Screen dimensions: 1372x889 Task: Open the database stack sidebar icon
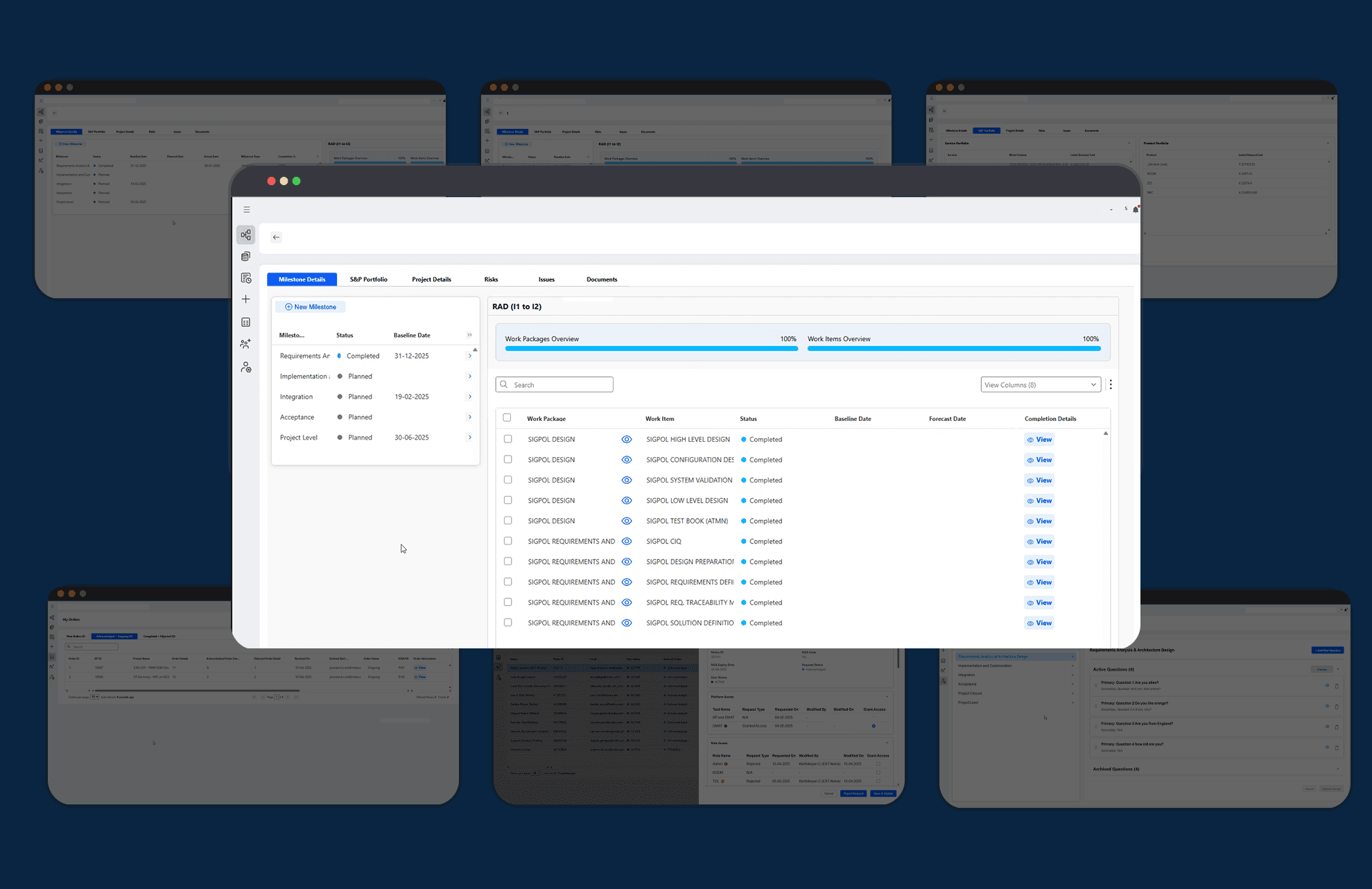[x=245, y=257]
